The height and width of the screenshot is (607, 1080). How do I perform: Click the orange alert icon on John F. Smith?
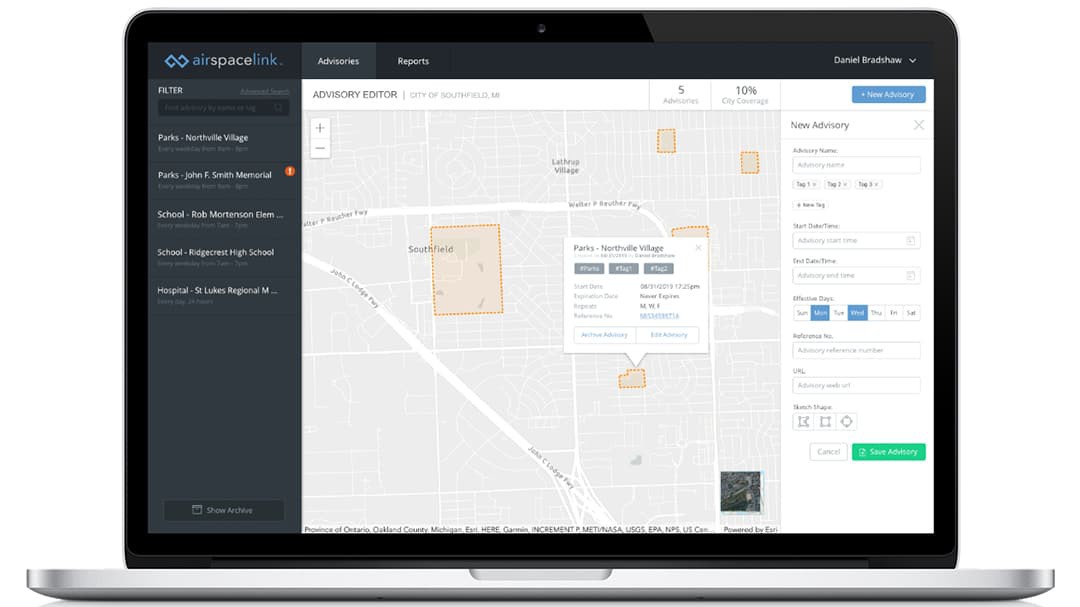coord(290,172)
